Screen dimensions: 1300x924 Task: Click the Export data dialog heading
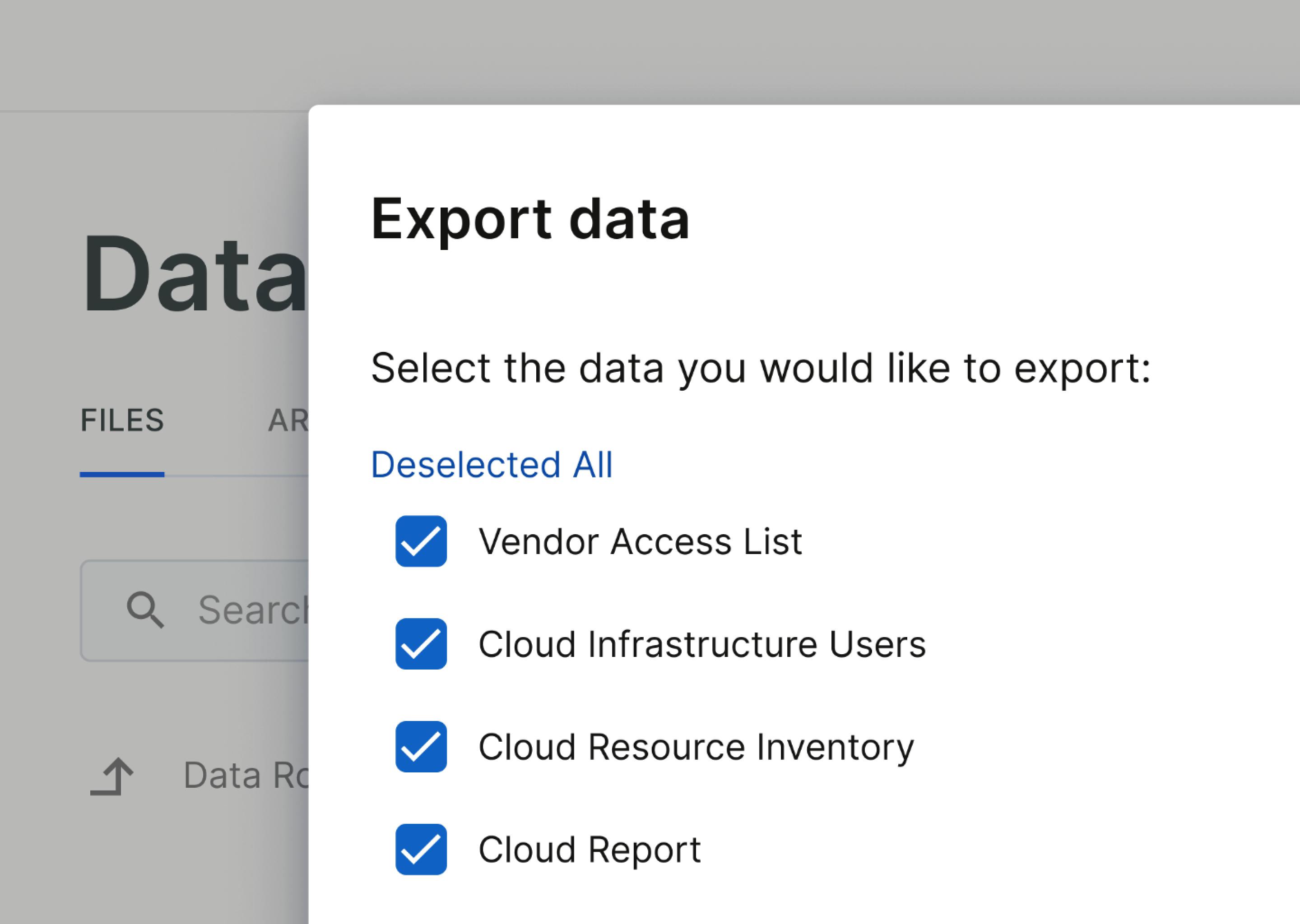tap(530, 220)
